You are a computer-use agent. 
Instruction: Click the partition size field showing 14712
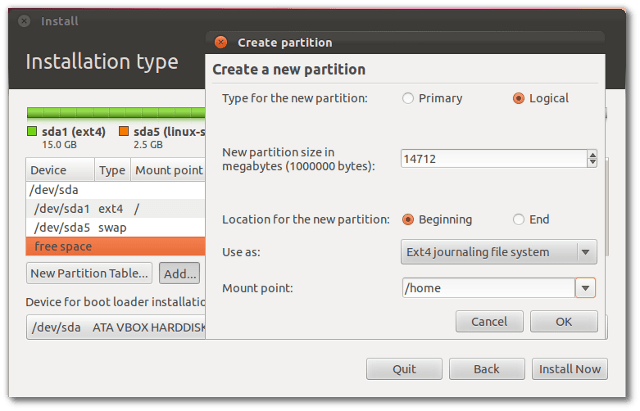point(494,159)
